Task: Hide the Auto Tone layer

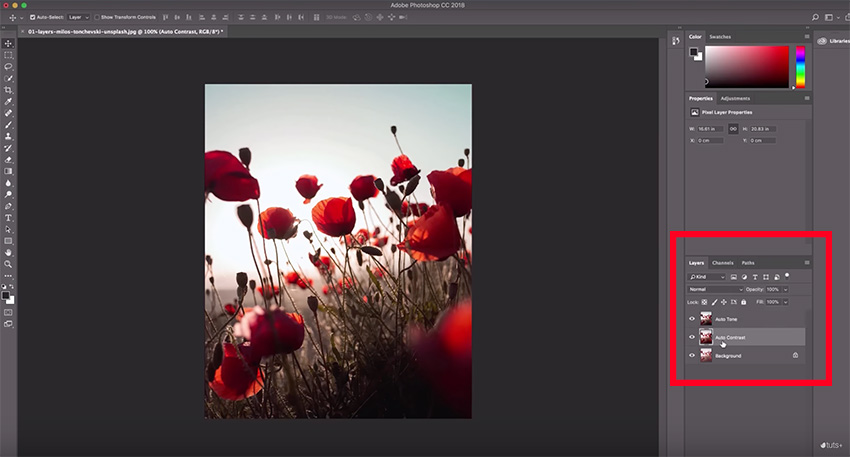Action: (691, 319)
